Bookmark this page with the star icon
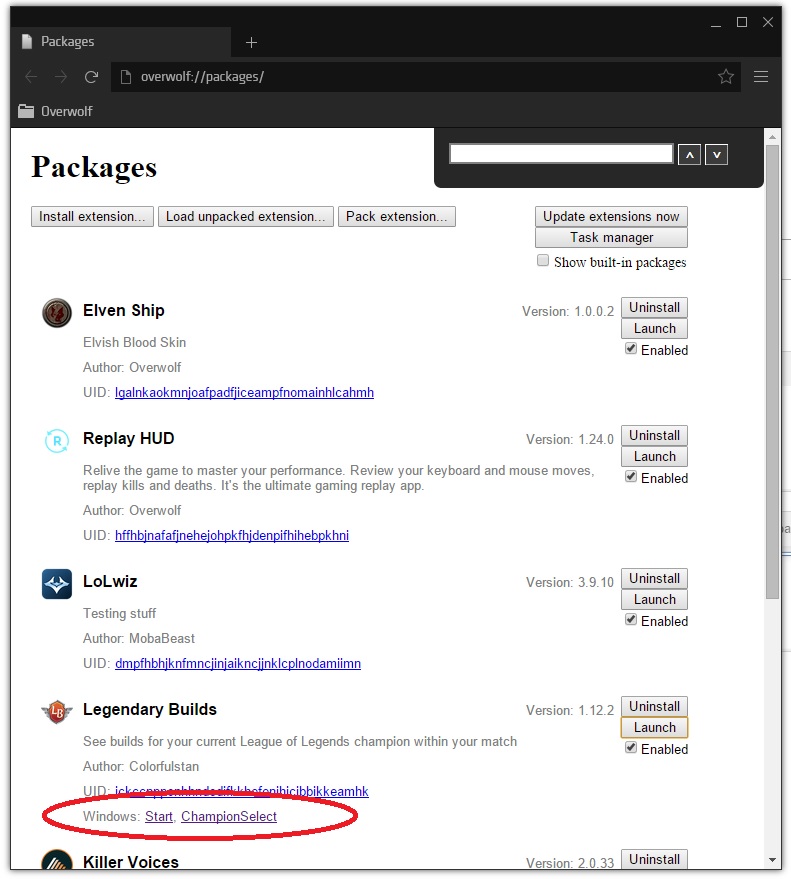791x879 pixels. click(x=726, y=76)
